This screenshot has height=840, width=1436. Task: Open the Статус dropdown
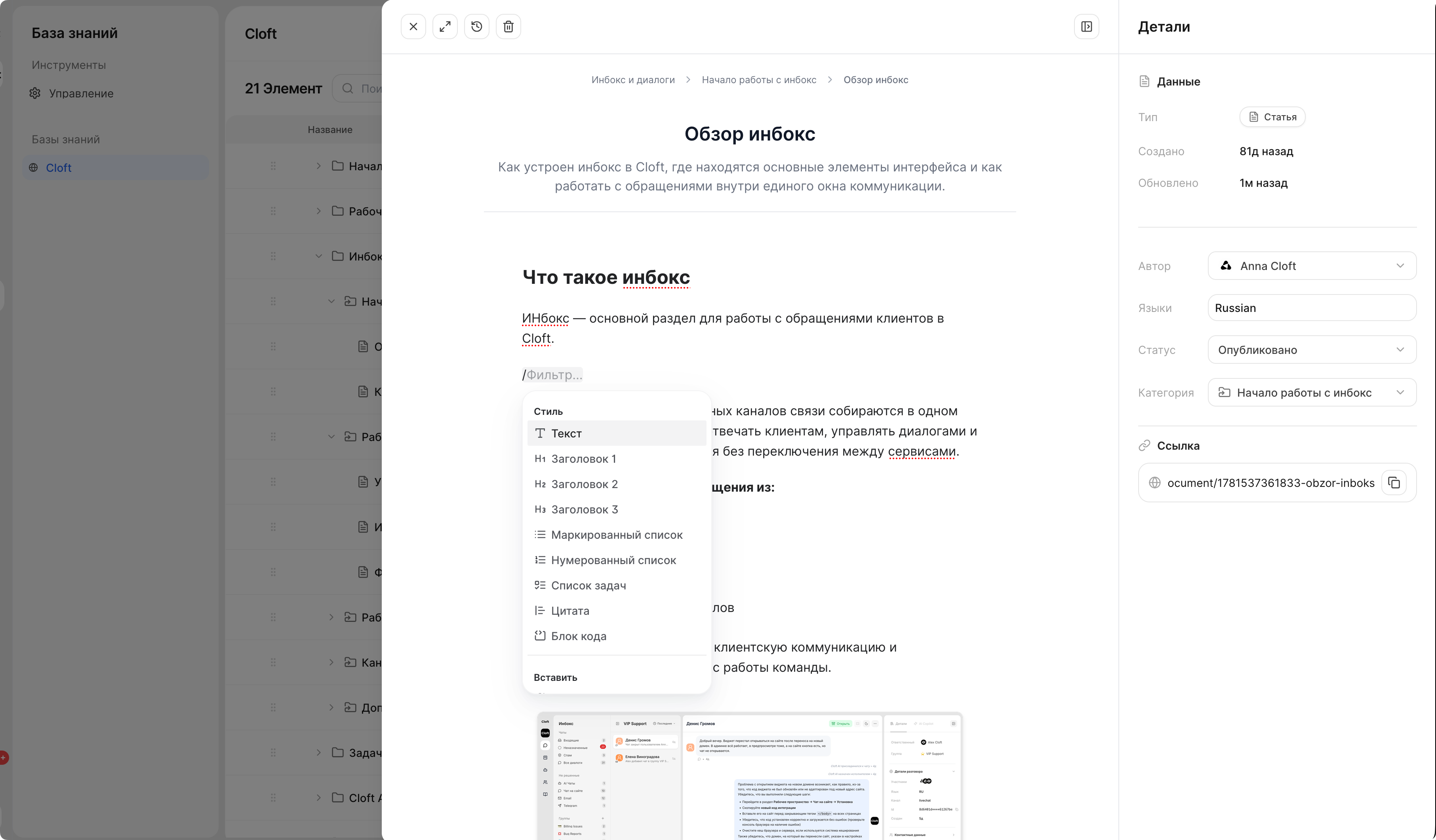(x=1312, y=350)
